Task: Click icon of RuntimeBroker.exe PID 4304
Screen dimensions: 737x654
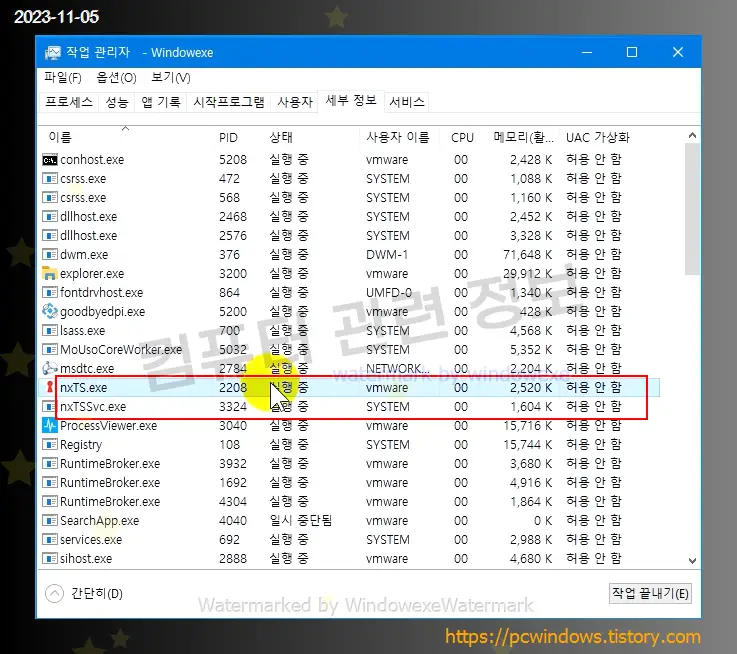Action: click(x=50, y=502)
